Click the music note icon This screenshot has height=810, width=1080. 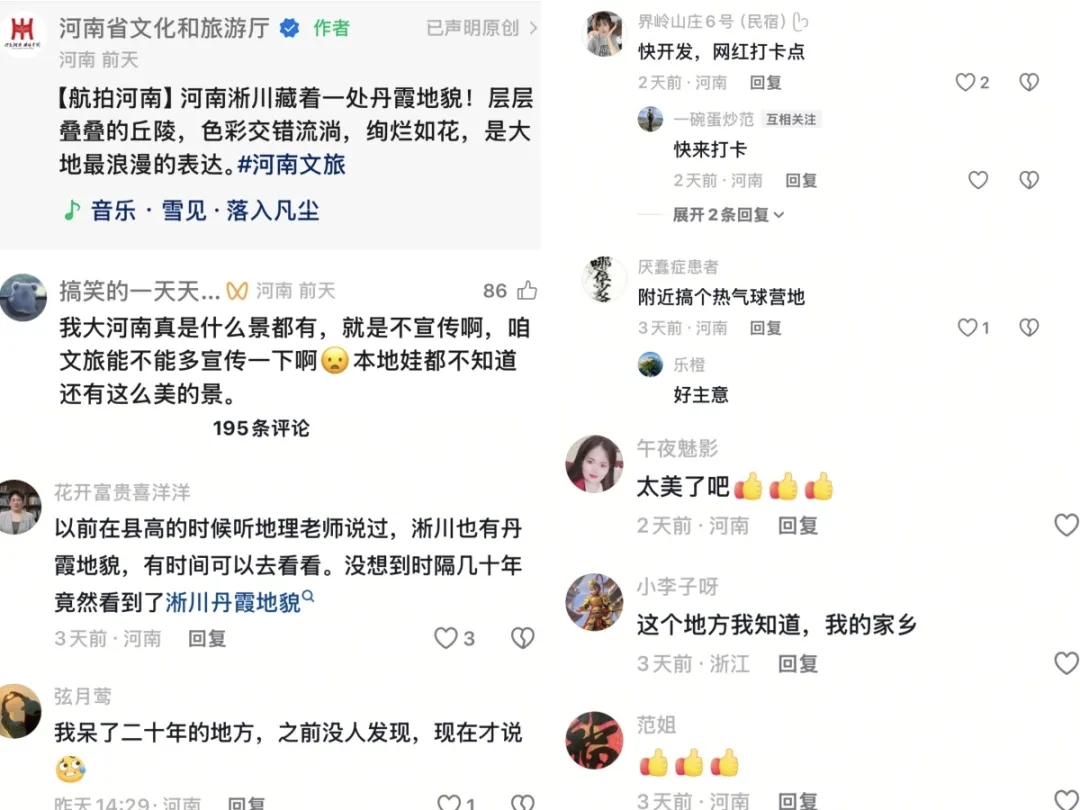pyautogui.click(x=71, y=210)
